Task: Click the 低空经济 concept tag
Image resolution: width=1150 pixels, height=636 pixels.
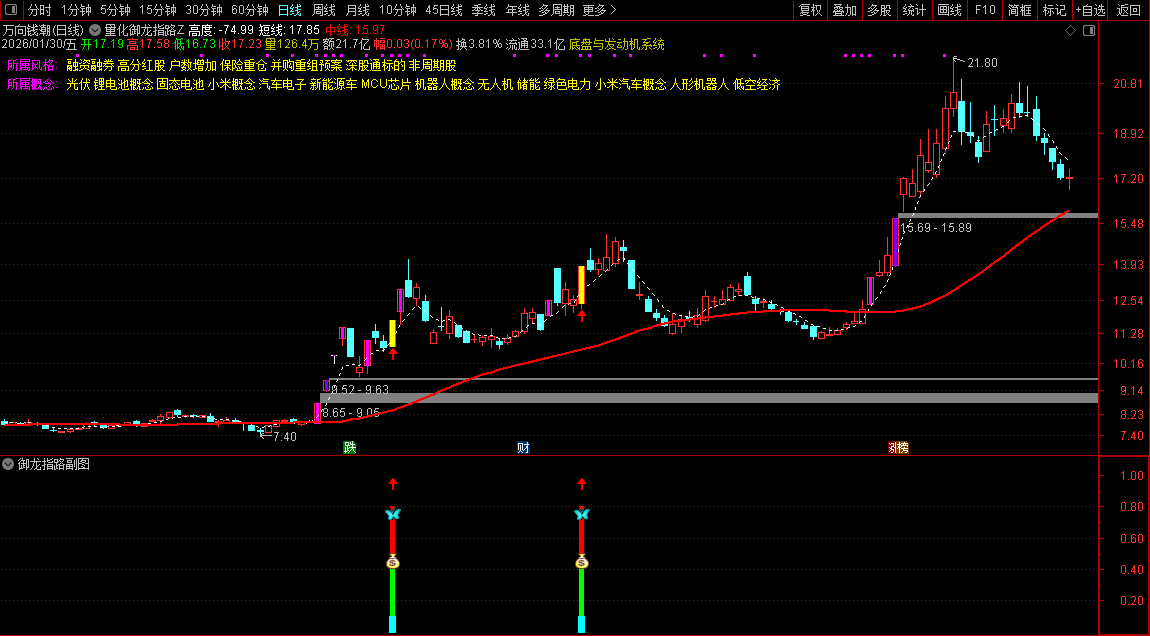Action: 756,84
